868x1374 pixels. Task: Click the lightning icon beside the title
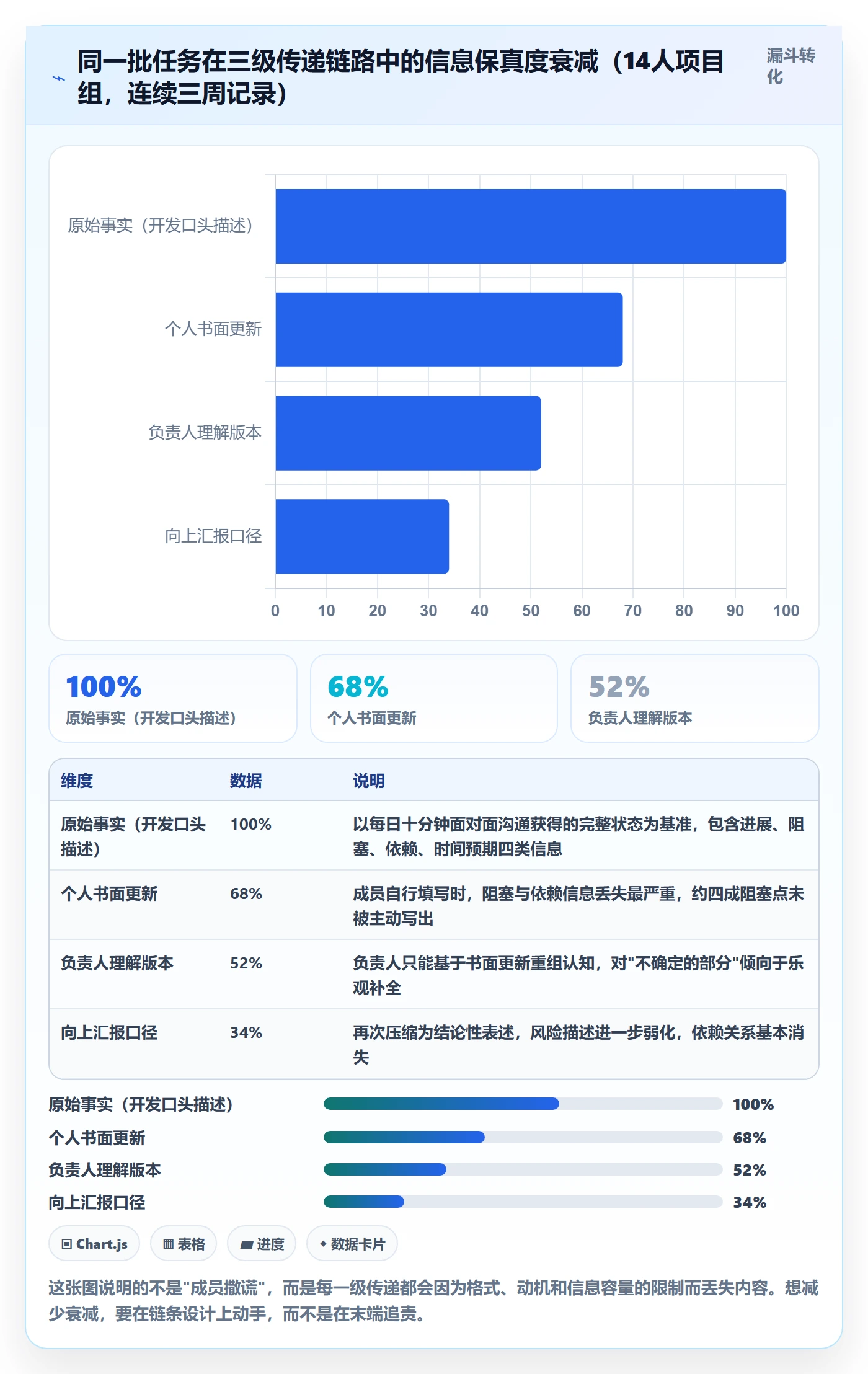coord(59,78)
